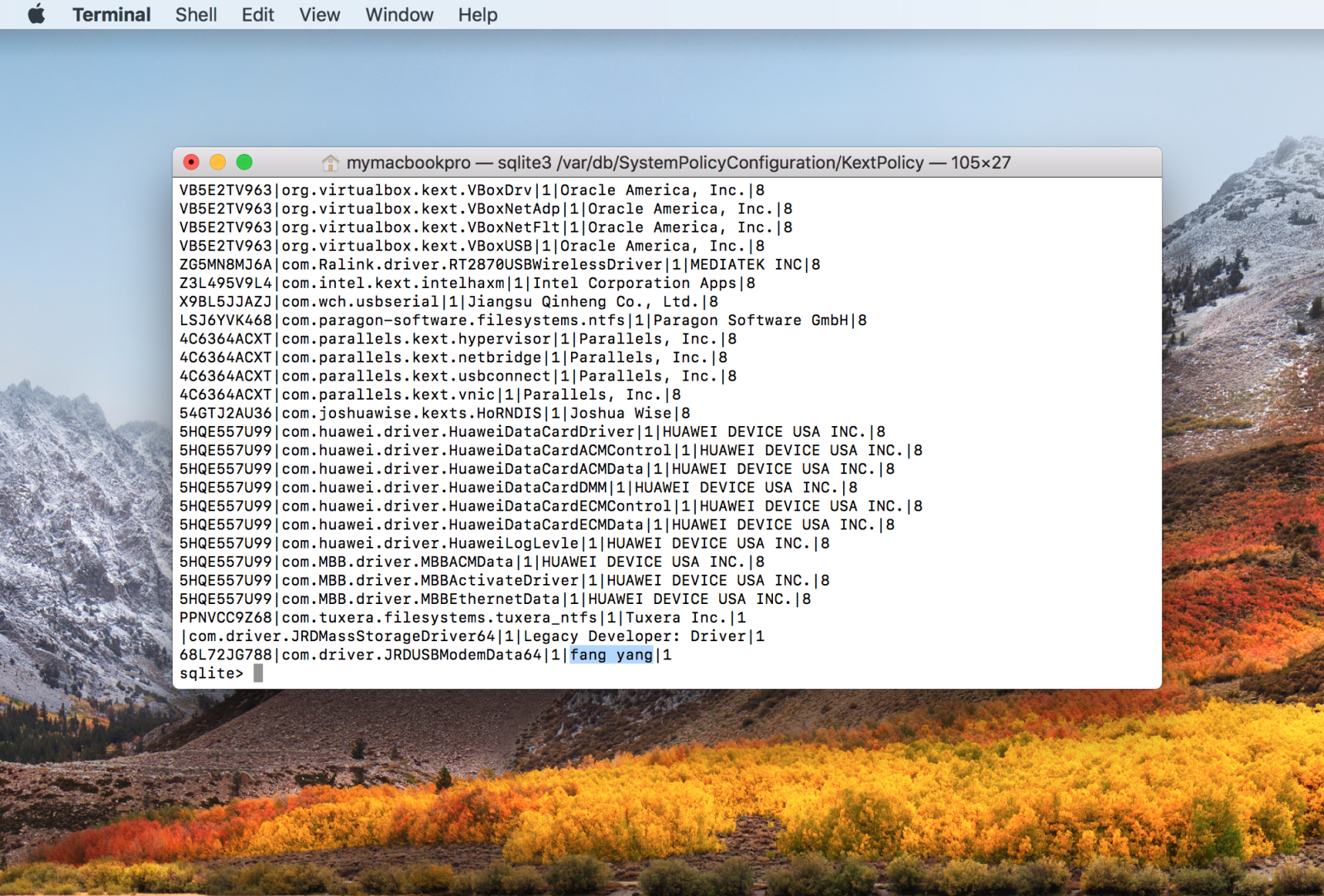Click the team ID ZG5MN8MJ6A
This screenshot has height=896, width=1324.
tap(226, 265)
